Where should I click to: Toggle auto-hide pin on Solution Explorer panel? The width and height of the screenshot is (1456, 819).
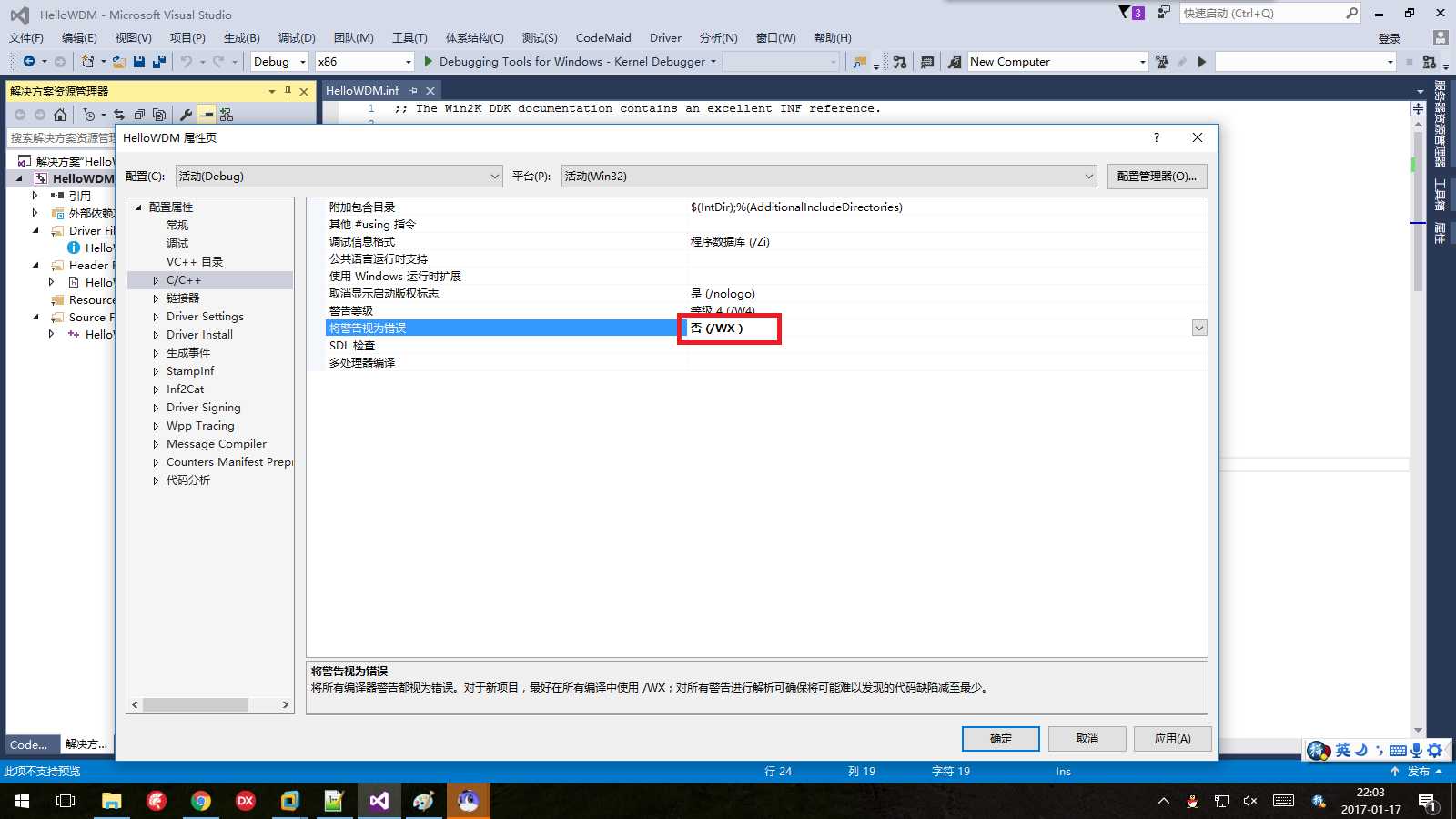(288, 91)
